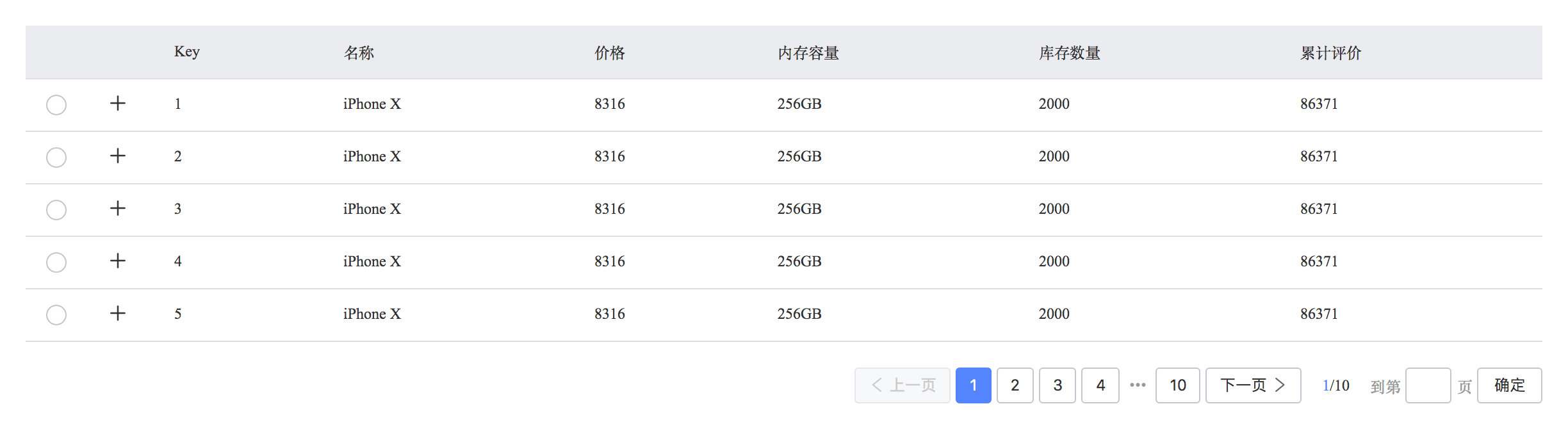
Task: Expand the row with Key 3
Action: point(118,209)
